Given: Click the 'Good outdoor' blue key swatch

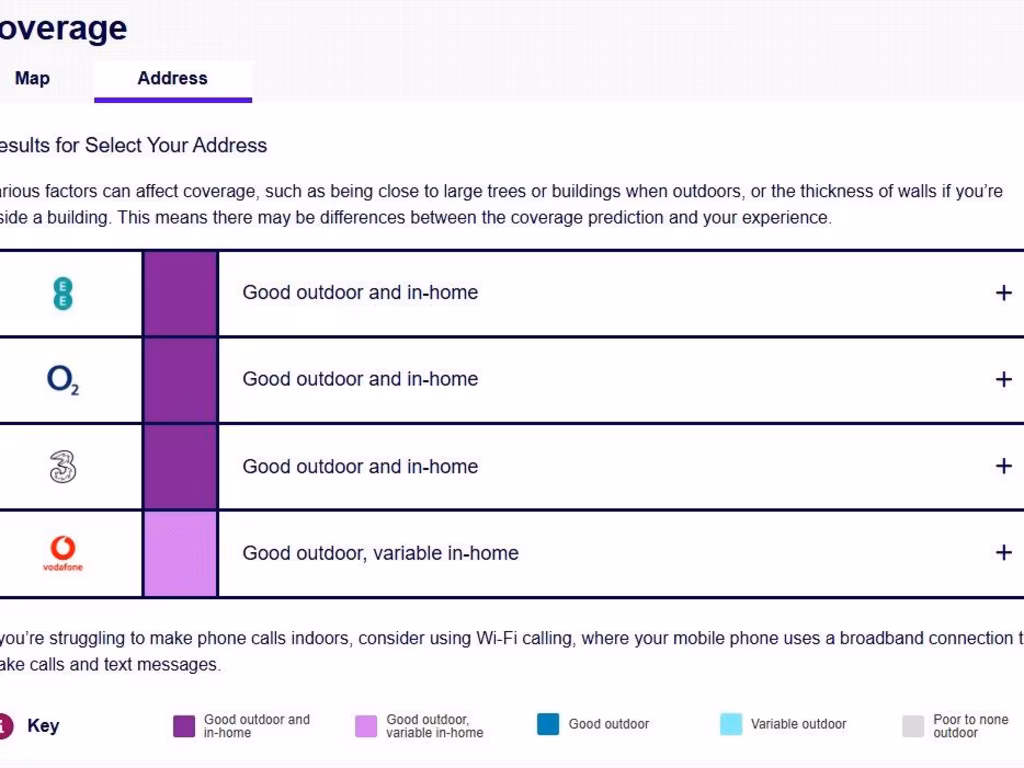Looking at the screenshot, I should click(x=548, y=725).
